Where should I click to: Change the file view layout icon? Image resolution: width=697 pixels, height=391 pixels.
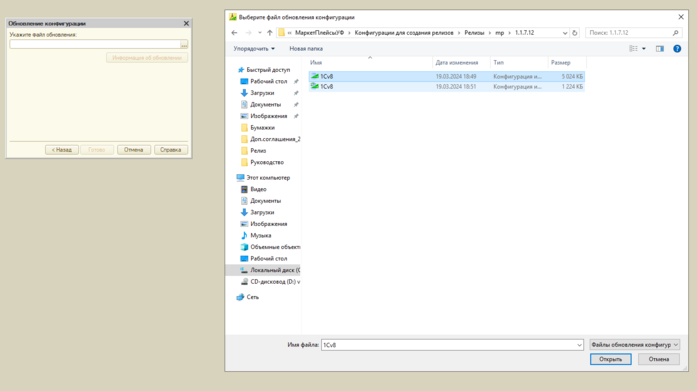pyautogui.click(x=633, y=48)
